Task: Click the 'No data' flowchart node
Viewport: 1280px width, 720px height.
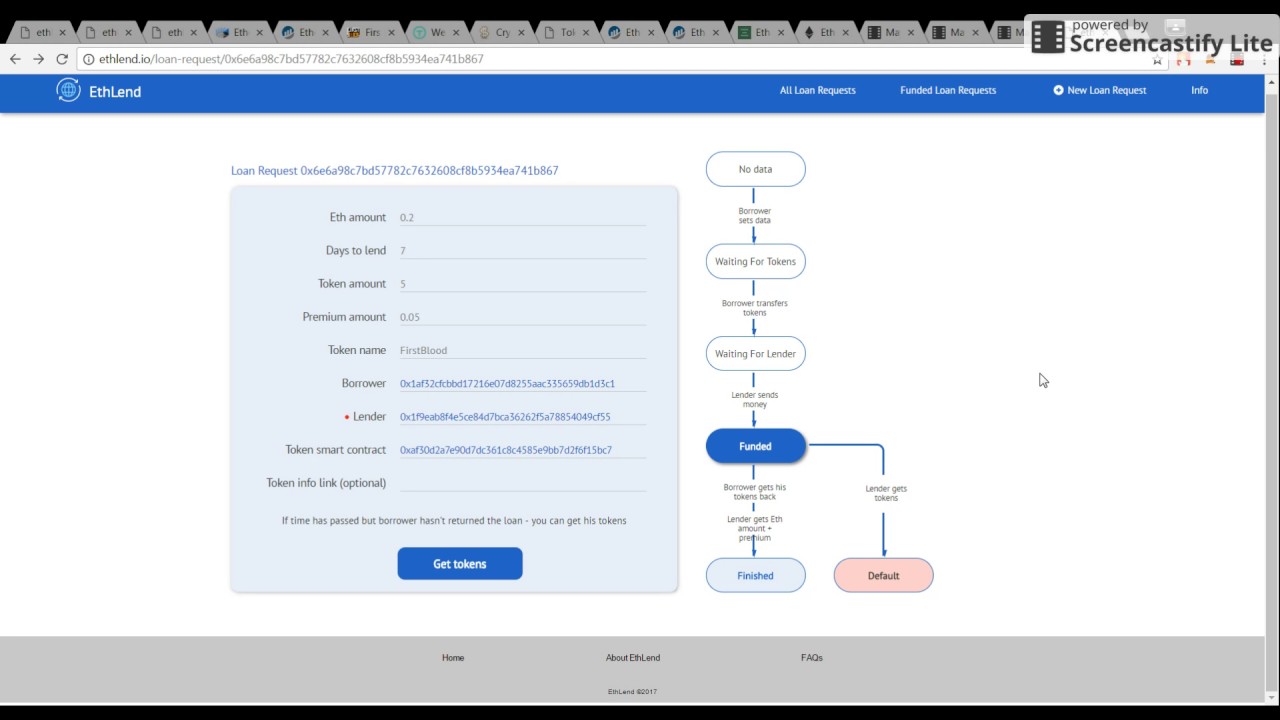Action: 756,169
